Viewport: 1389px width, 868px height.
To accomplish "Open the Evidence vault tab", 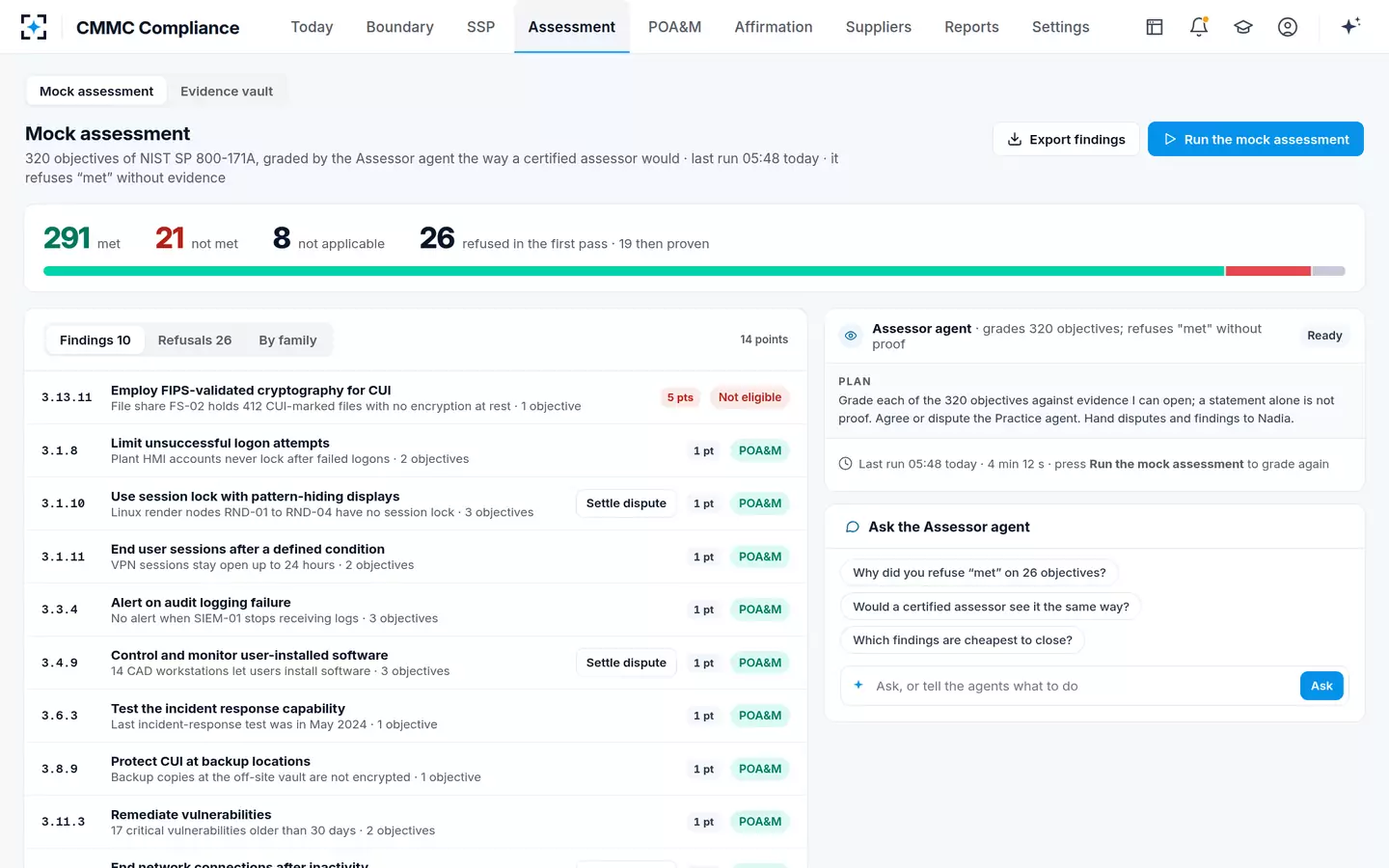I will coord(227,92).
